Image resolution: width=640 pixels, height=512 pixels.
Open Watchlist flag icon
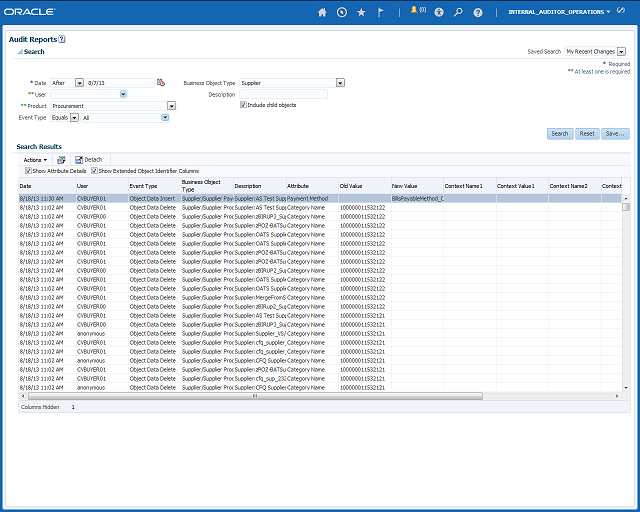tap(380, 12)
